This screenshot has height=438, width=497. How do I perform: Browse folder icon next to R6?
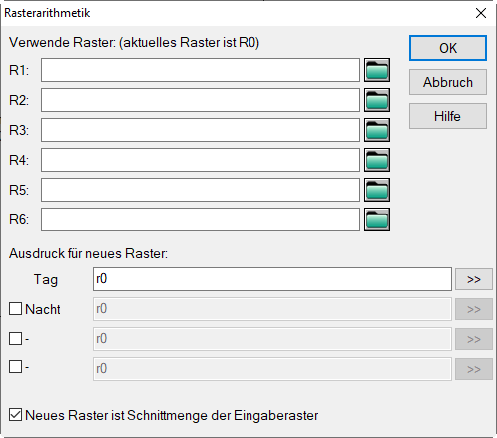click(377, 220)
